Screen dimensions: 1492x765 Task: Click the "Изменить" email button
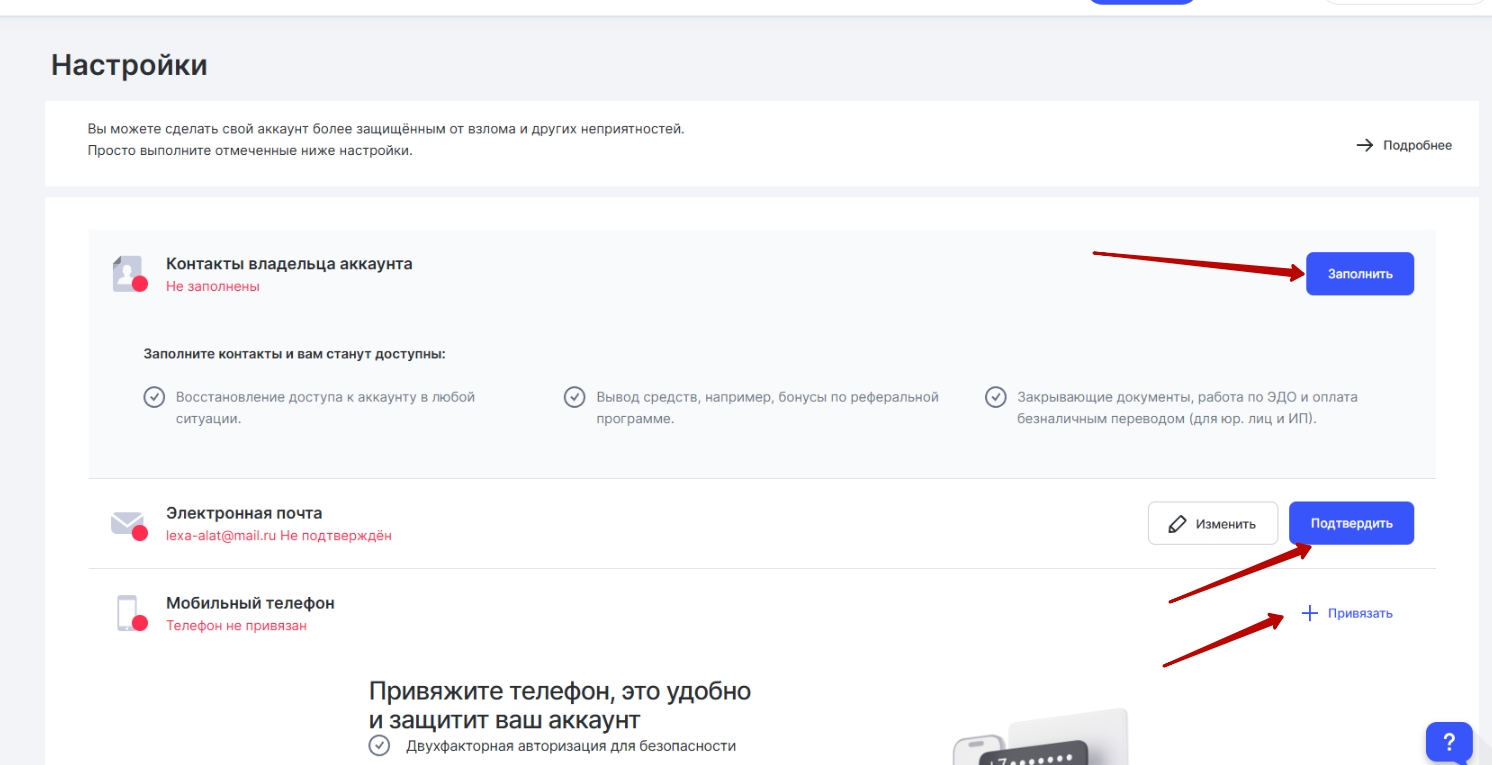click(1212, 523)
